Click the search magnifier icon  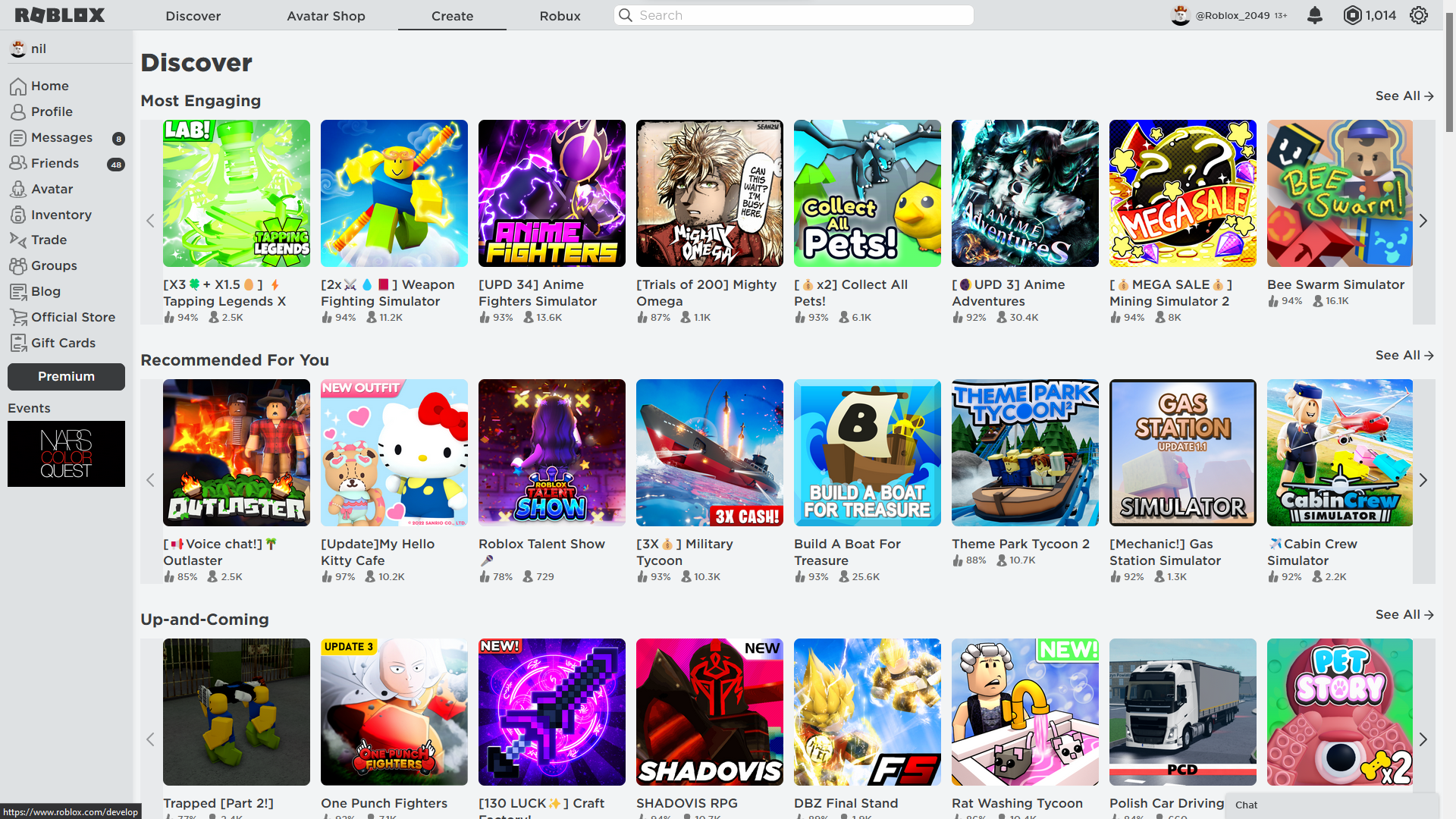[x=626, y=15]
